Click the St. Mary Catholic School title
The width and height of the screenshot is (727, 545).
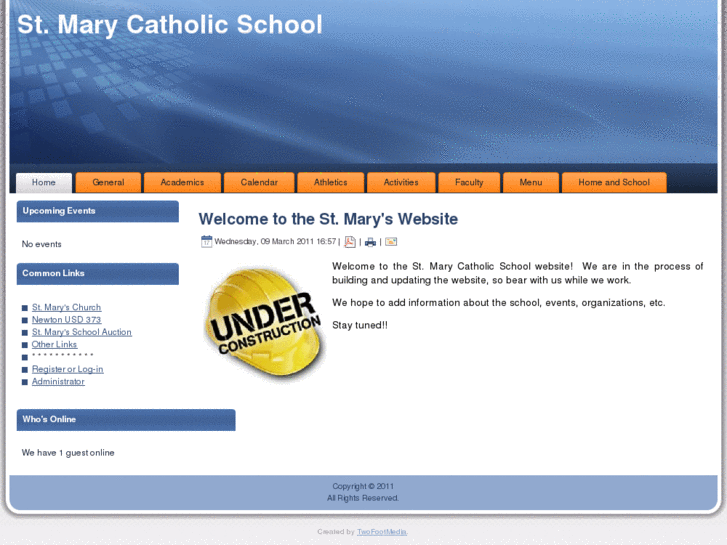pyautogui.click(x=170, y=25)
